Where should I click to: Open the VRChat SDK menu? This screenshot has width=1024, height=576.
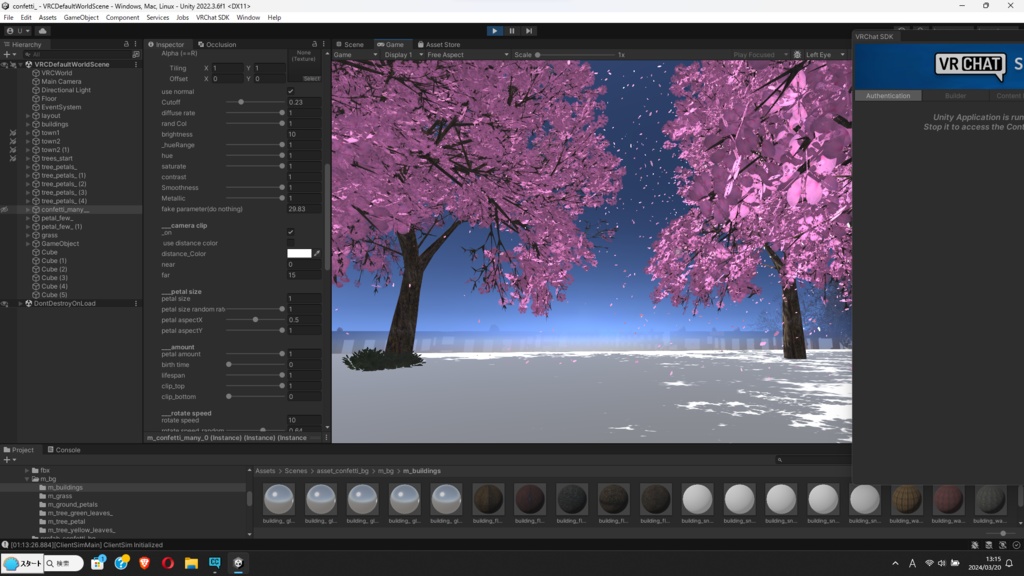tap(212, 18)
